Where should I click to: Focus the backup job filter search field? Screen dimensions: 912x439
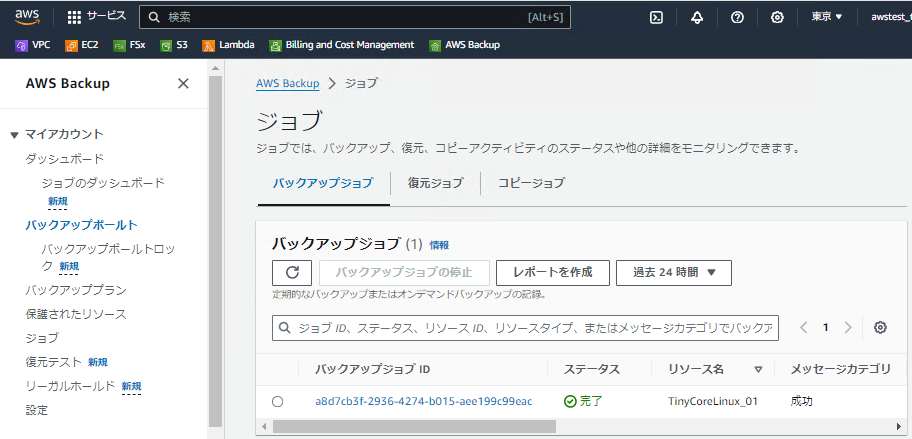[x=525, y=329]
